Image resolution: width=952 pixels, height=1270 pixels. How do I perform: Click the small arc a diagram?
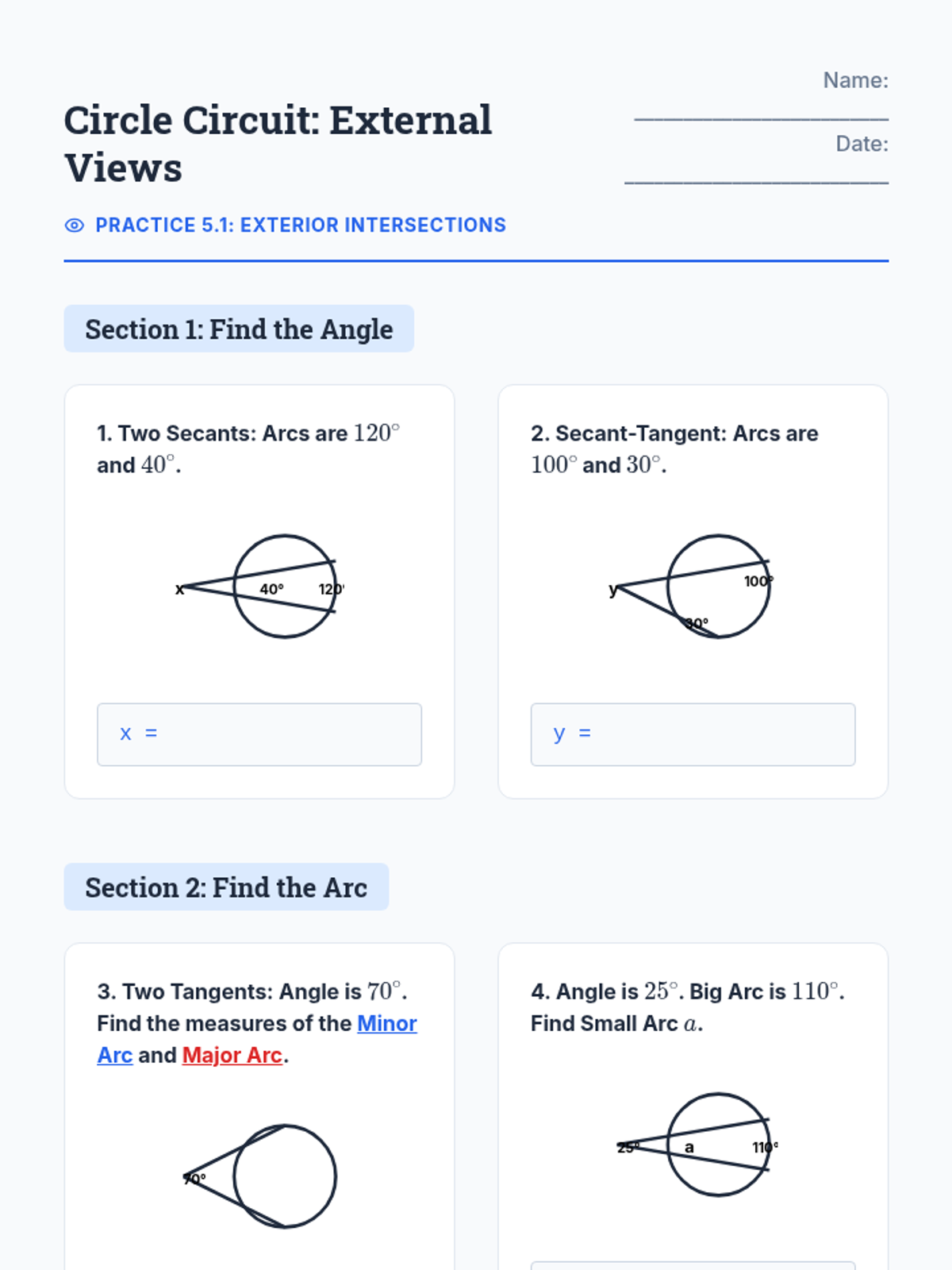pos(693,1145)
